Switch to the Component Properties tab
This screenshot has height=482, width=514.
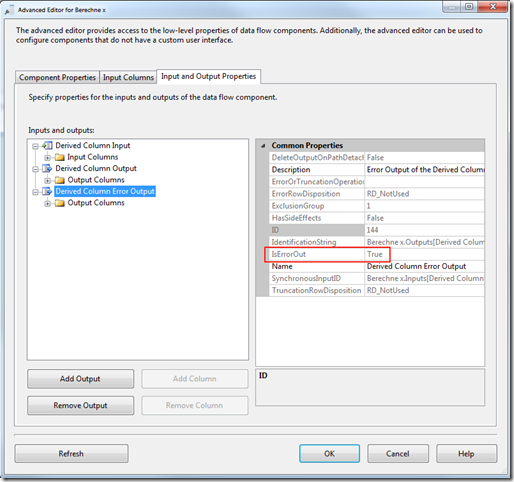(x=57, y=77)
